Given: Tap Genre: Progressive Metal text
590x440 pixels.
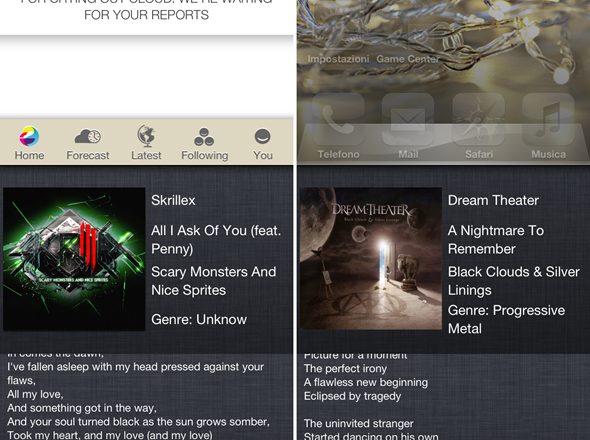Looking at the screenshot, I should (x=506, y=320).
